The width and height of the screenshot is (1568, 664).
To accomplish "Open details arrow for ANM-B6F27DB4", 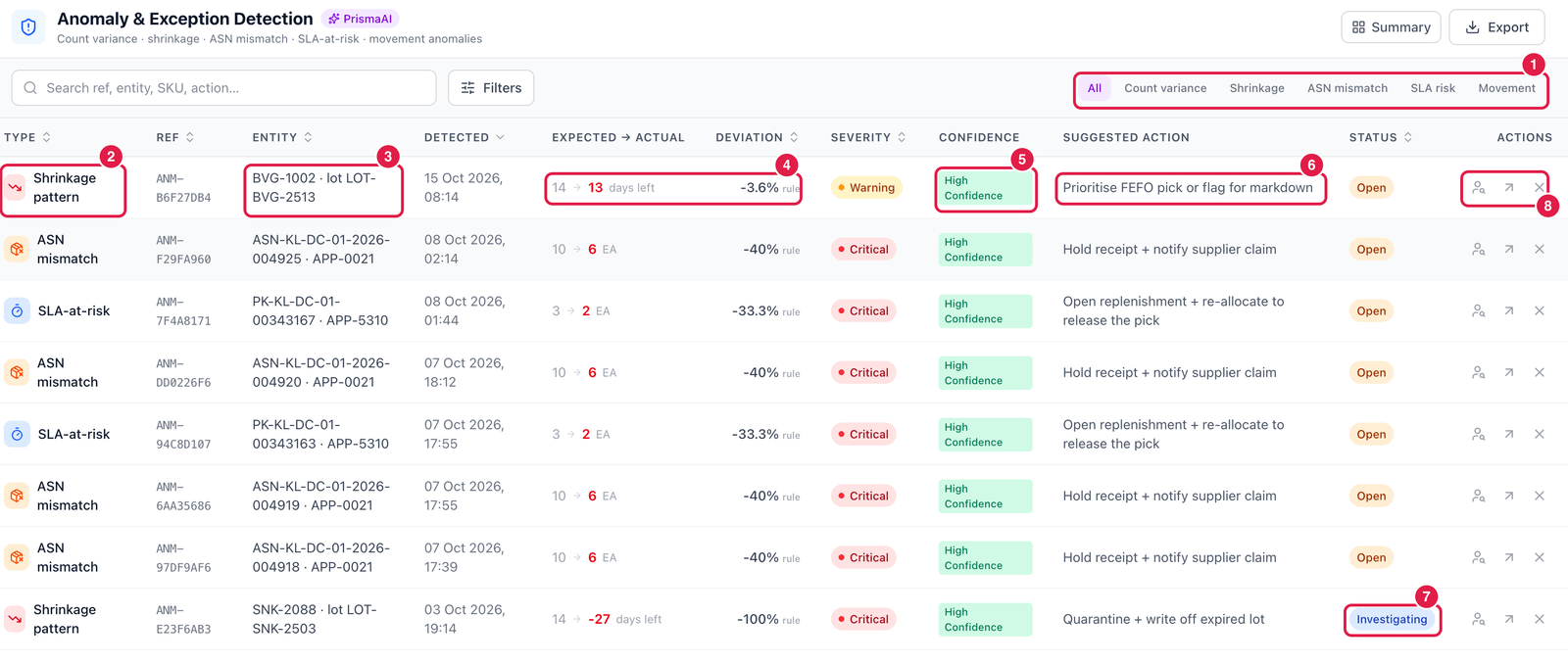I will (1509, 188).
